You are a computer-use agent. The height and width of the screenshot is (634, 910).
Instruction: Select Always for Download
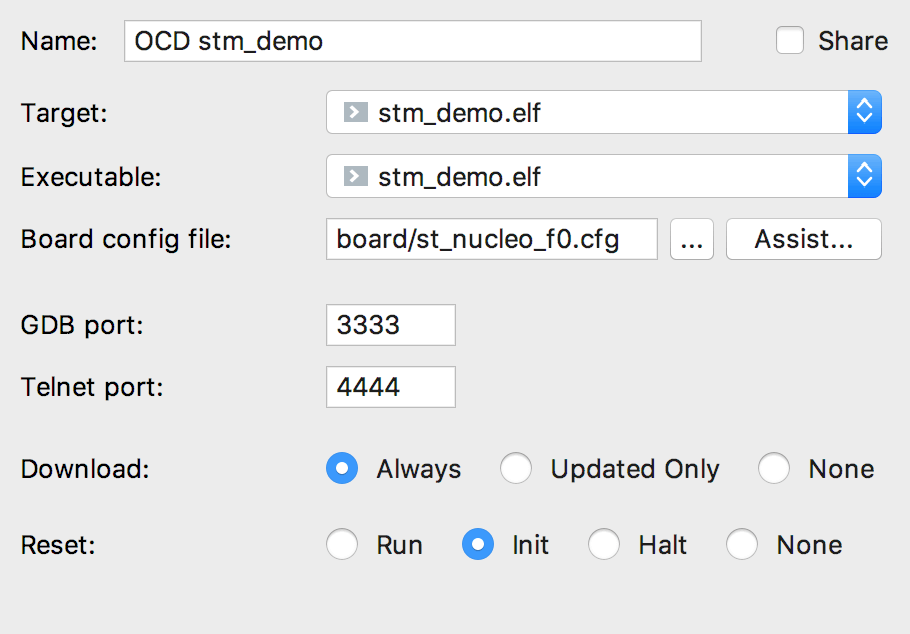point(342,469)
